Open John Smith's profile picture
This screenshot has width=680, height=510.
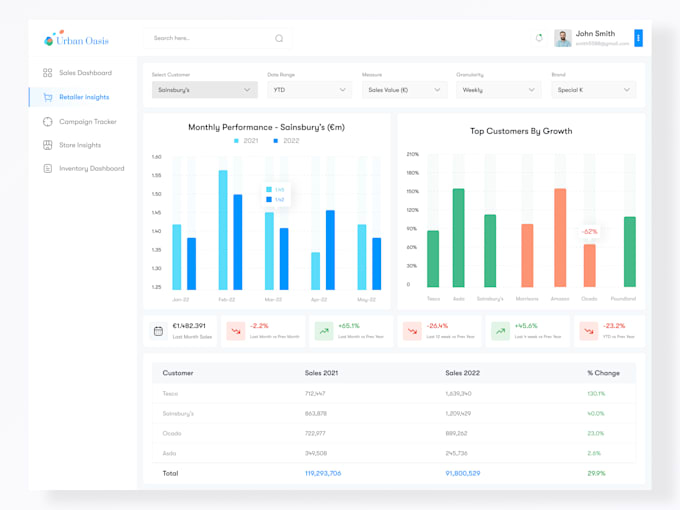(562, 38)
